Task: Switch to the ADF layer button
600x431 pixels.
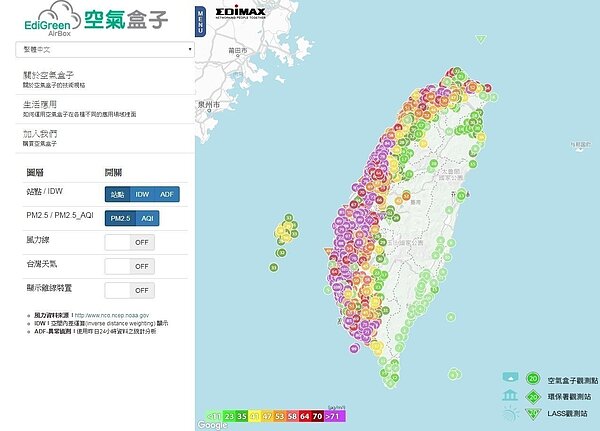Action: coord(167,194)
